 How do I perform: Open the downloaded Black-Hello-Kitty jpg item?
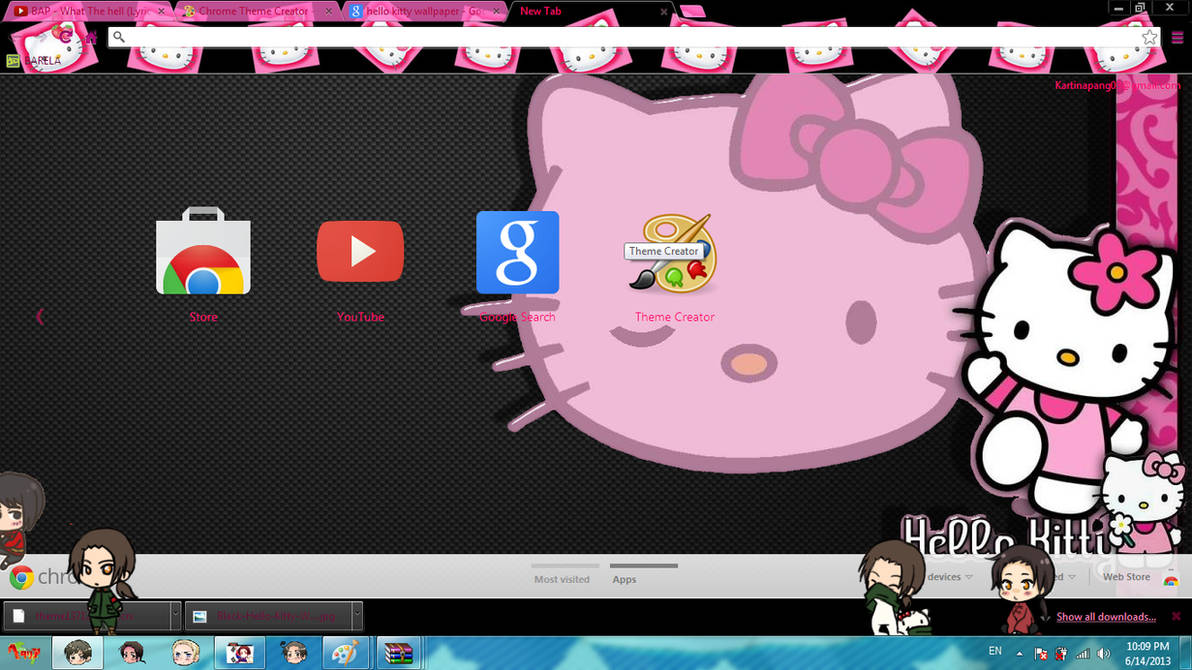268,615
